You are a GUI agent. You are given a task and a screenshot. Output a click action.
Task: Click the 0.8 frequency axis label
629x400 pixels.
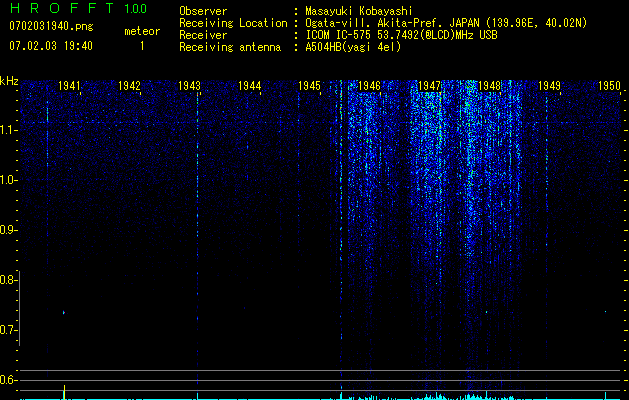click(x=7, y=280)
